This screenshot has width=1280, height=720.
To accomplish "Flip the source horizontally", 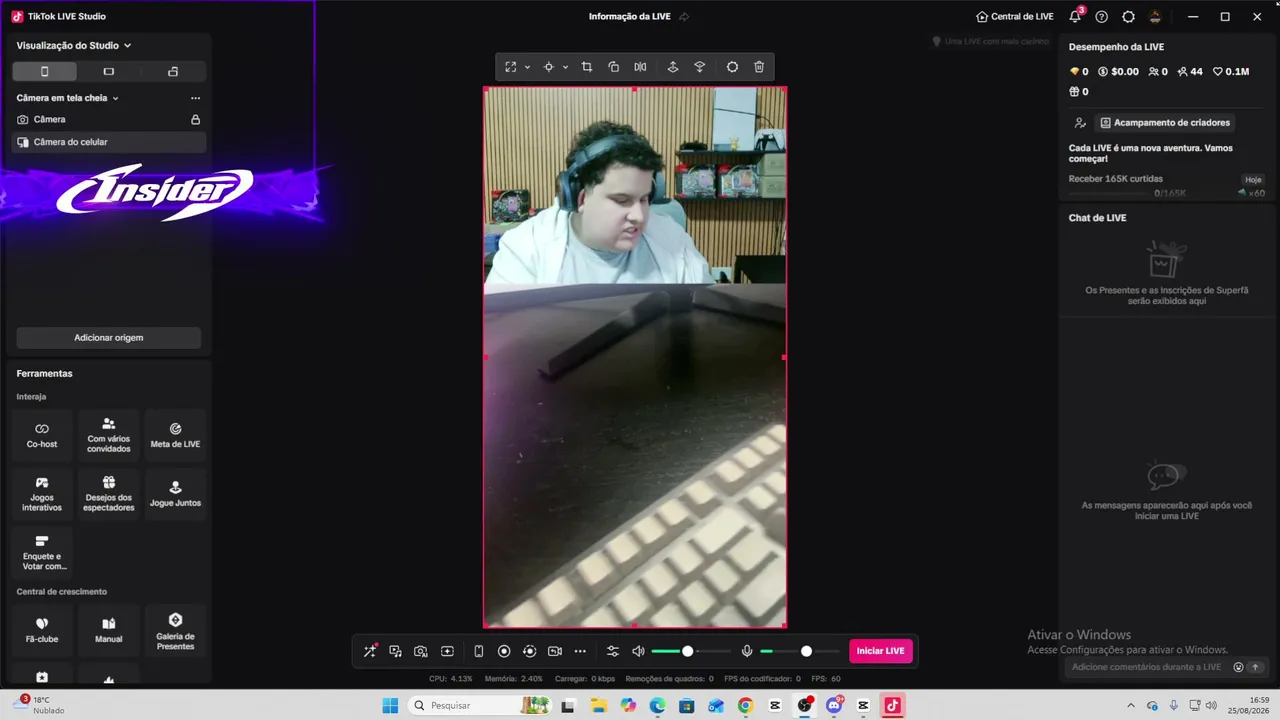I will pos(640,67).
